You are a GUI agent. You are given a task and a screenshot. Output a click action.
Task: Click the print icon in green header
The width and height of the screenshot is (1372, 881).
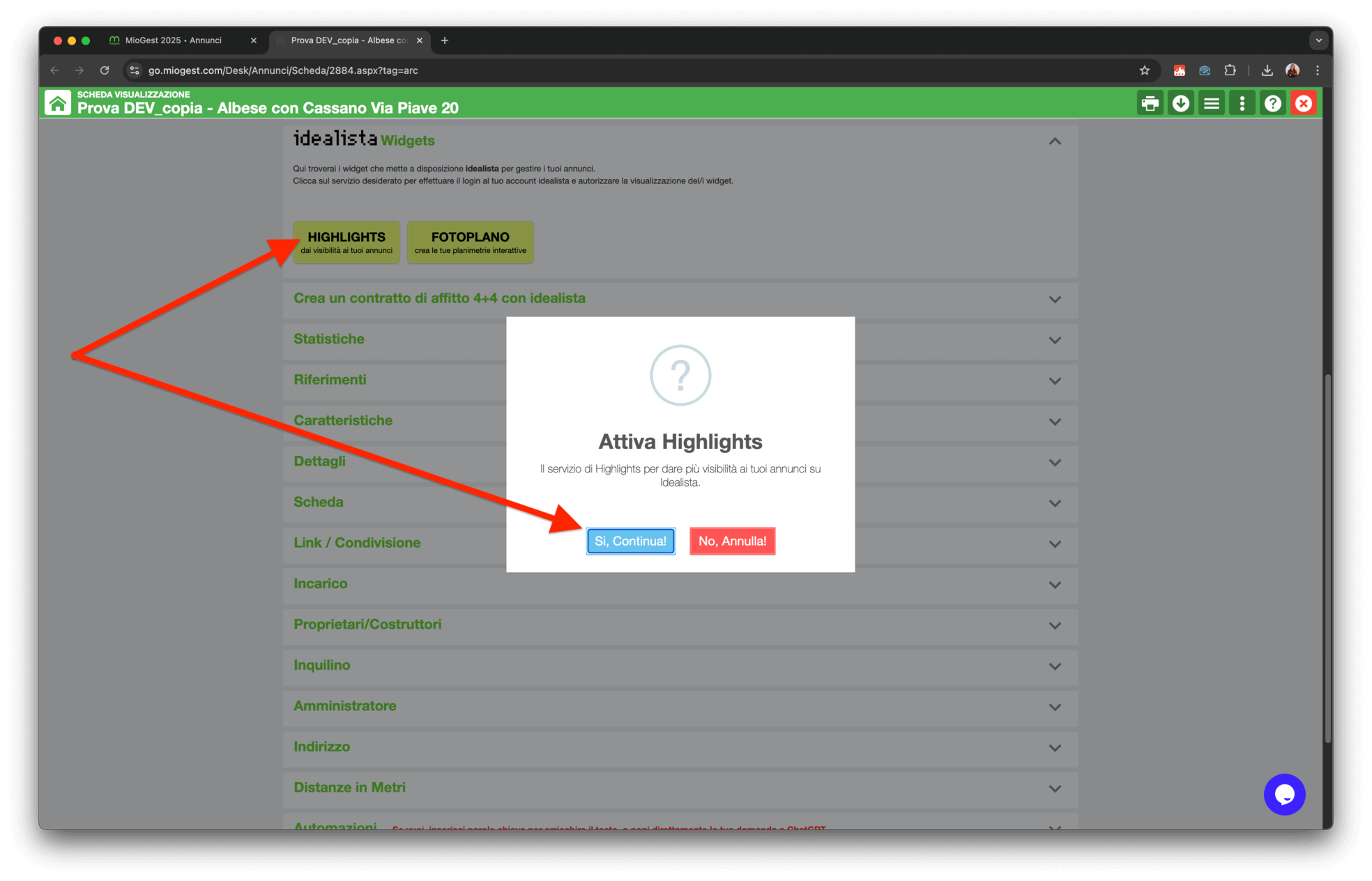click(x=1150, y=104)
